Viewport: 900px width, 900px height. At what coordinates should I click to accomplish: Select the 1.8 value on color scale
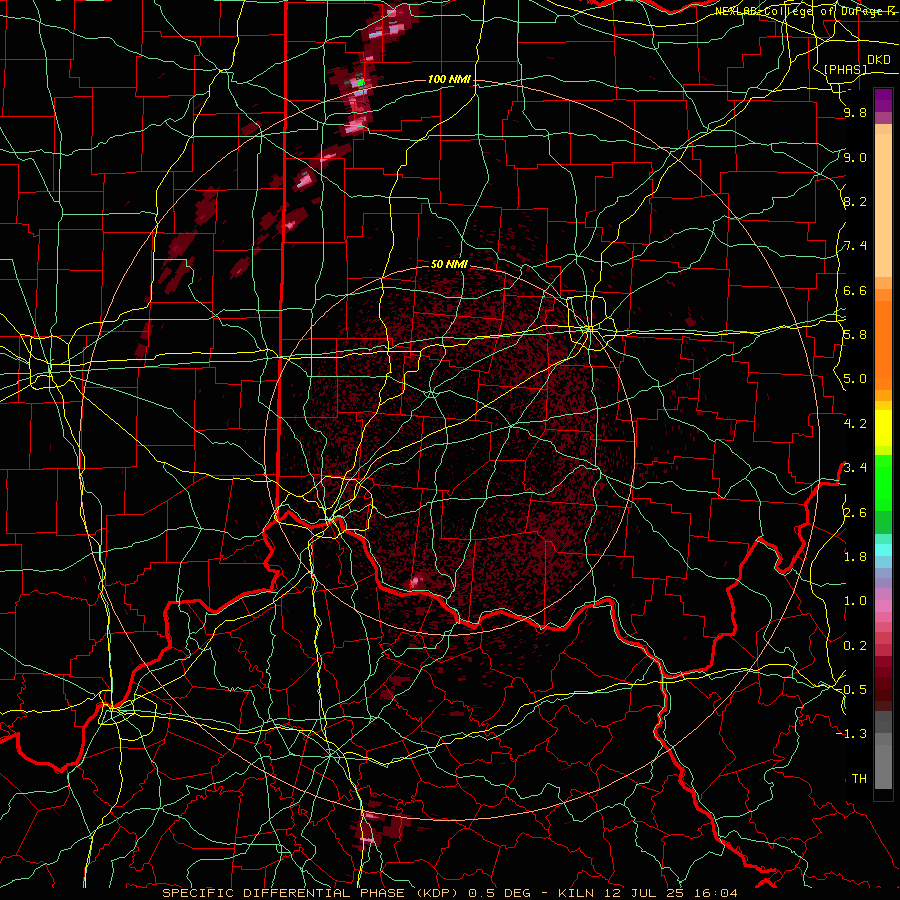(x=855, y=556)
